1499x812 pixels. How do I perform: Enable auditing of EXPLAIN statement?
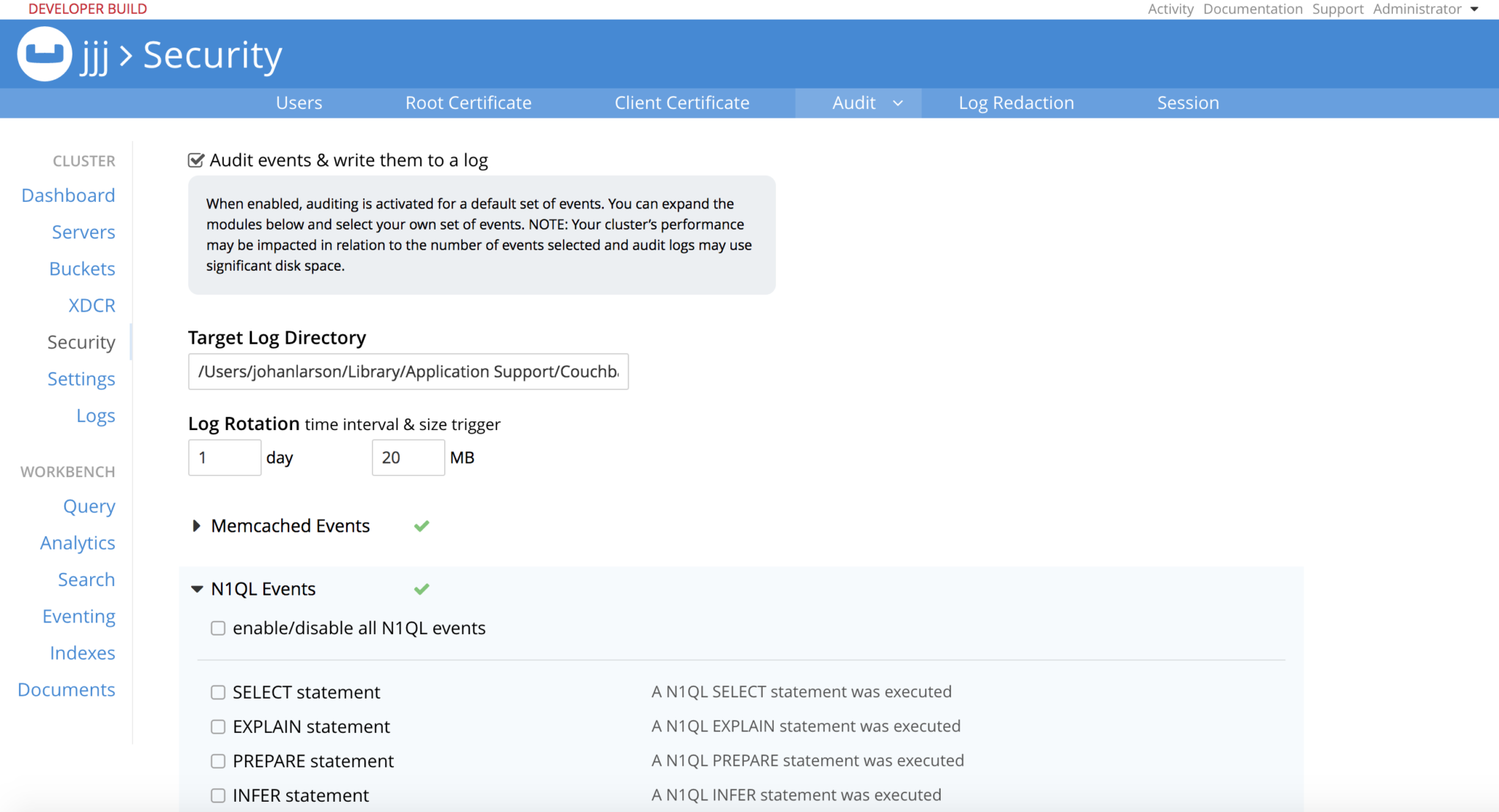[x=217, y=726]
